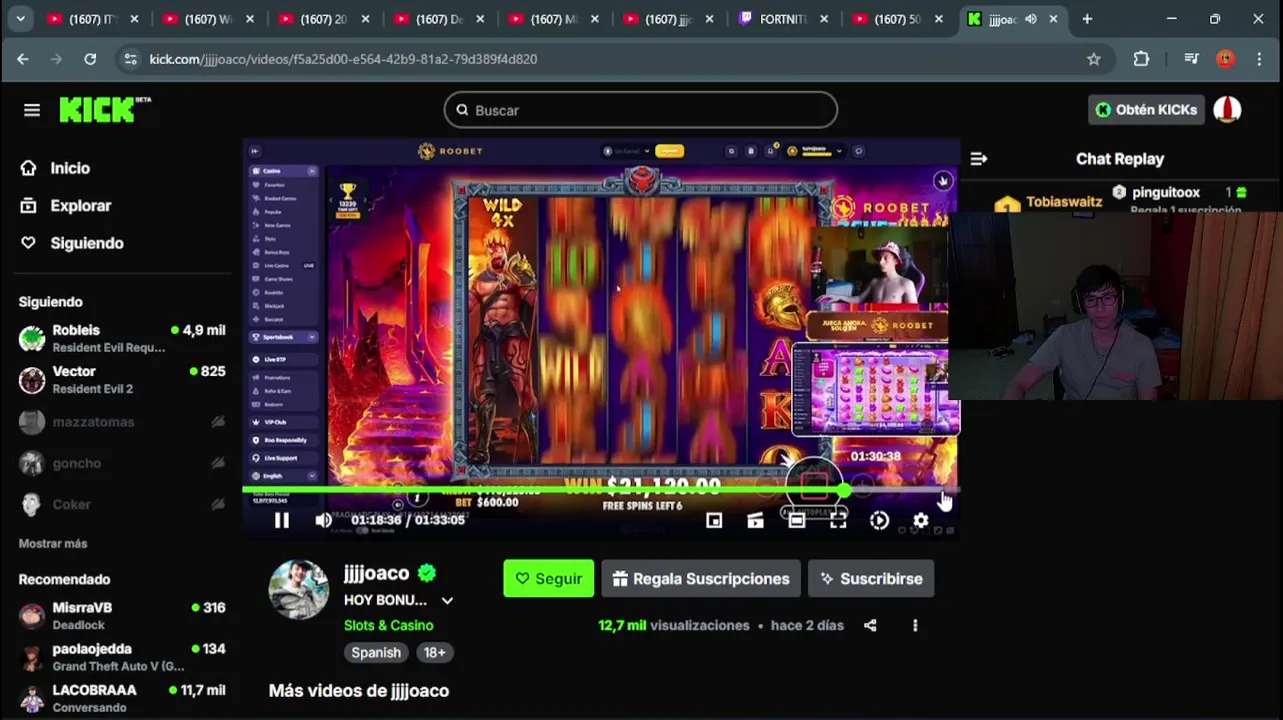This screenshot has height=720, width=1283.
Task: Create a clip with the clapperboard icon
Action: 755,520
